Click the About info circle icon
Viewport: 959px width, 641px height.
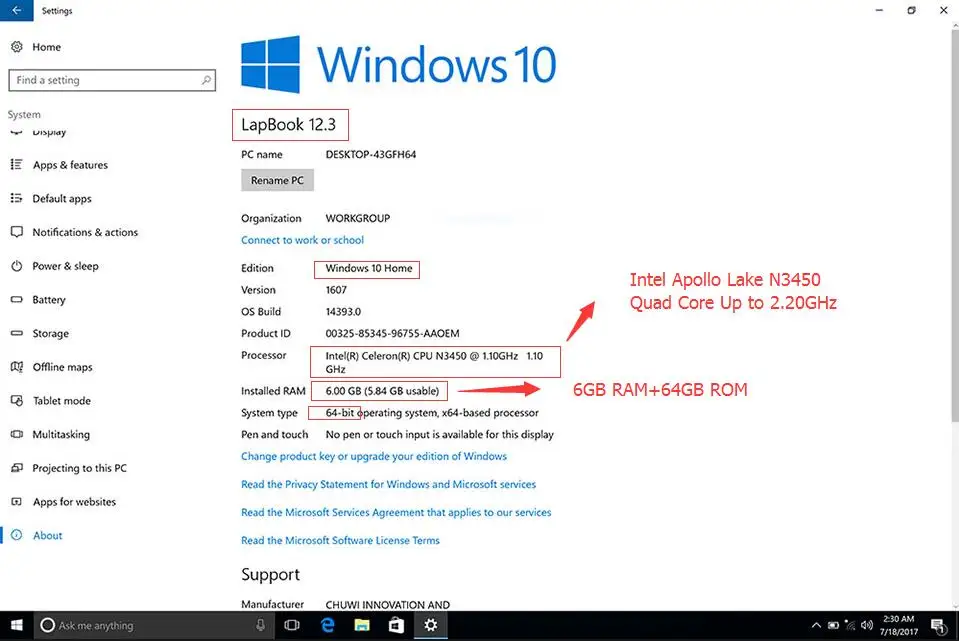[x=17, y=535]
